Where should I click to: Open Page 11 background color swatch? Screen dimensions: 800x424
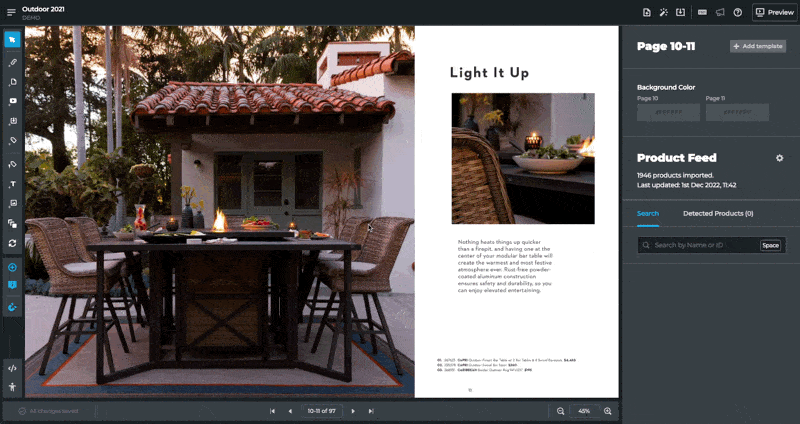click(x=735, y=113)
